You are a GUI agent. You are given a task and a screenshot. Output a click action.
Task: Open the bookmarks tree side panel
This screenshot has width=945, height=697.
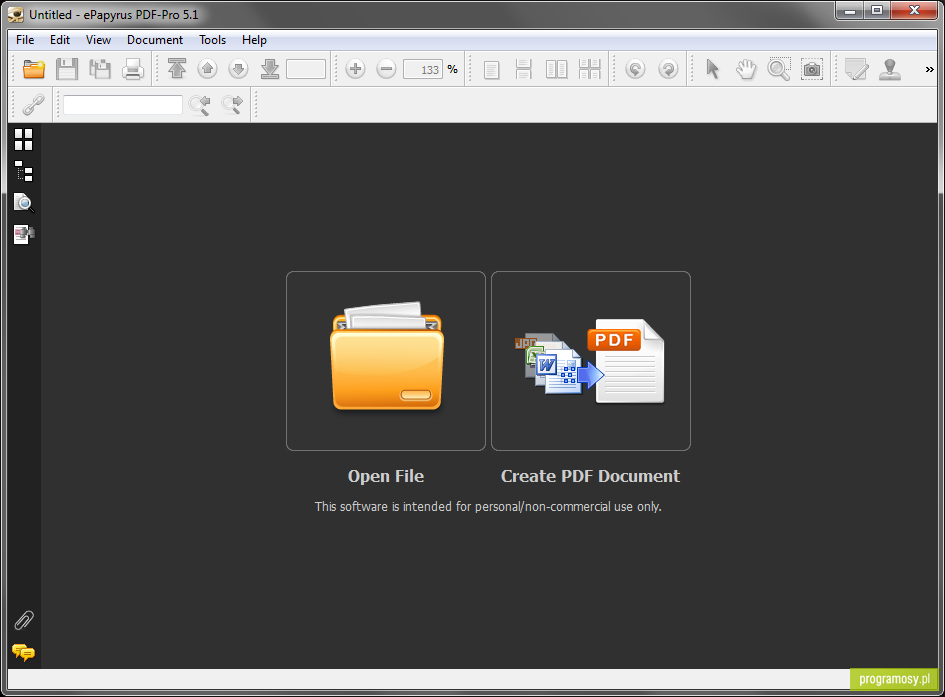point(24,171)
